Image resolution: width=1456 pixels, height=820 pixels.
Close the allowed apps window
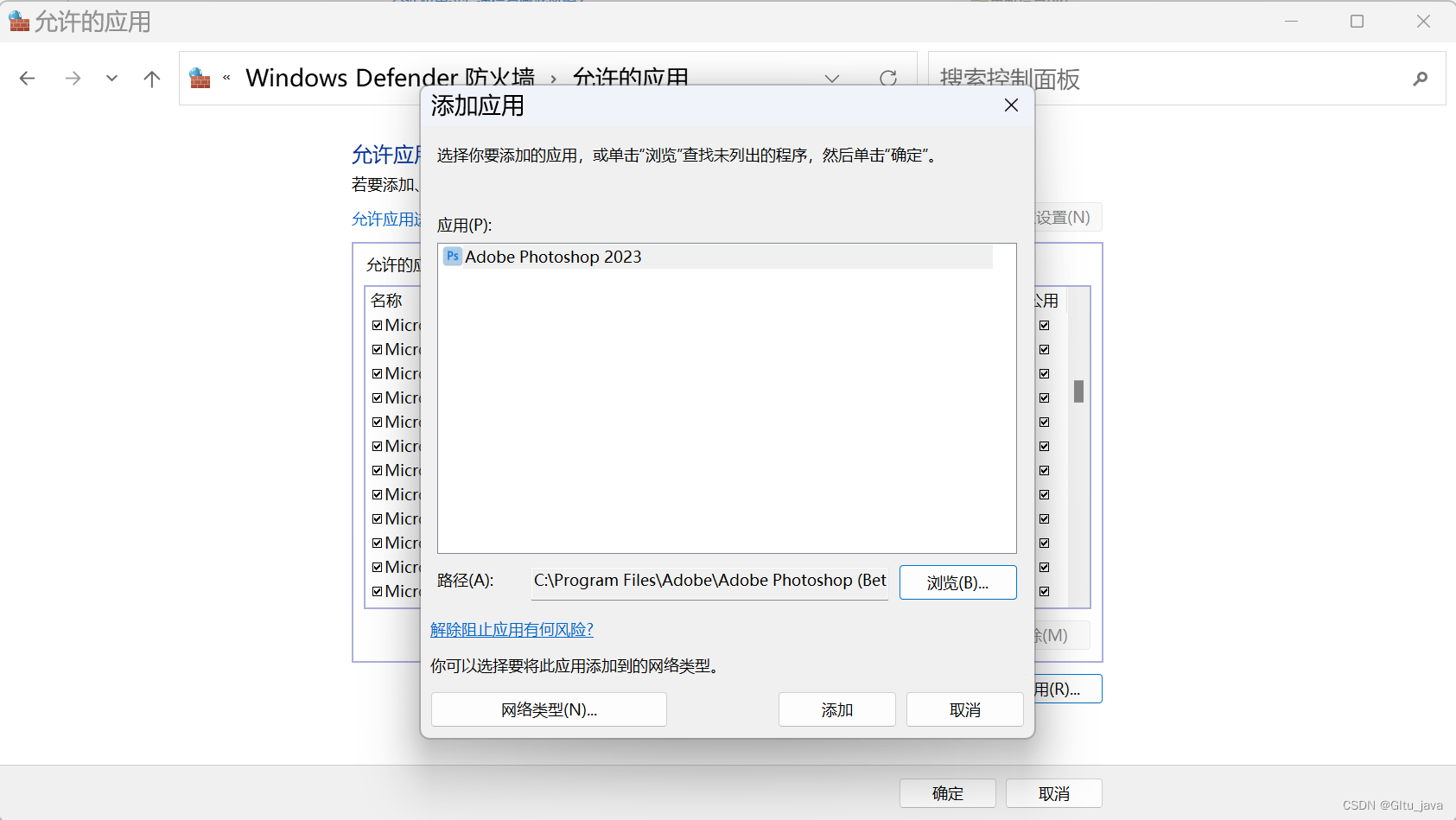[x=1423, y=22]
